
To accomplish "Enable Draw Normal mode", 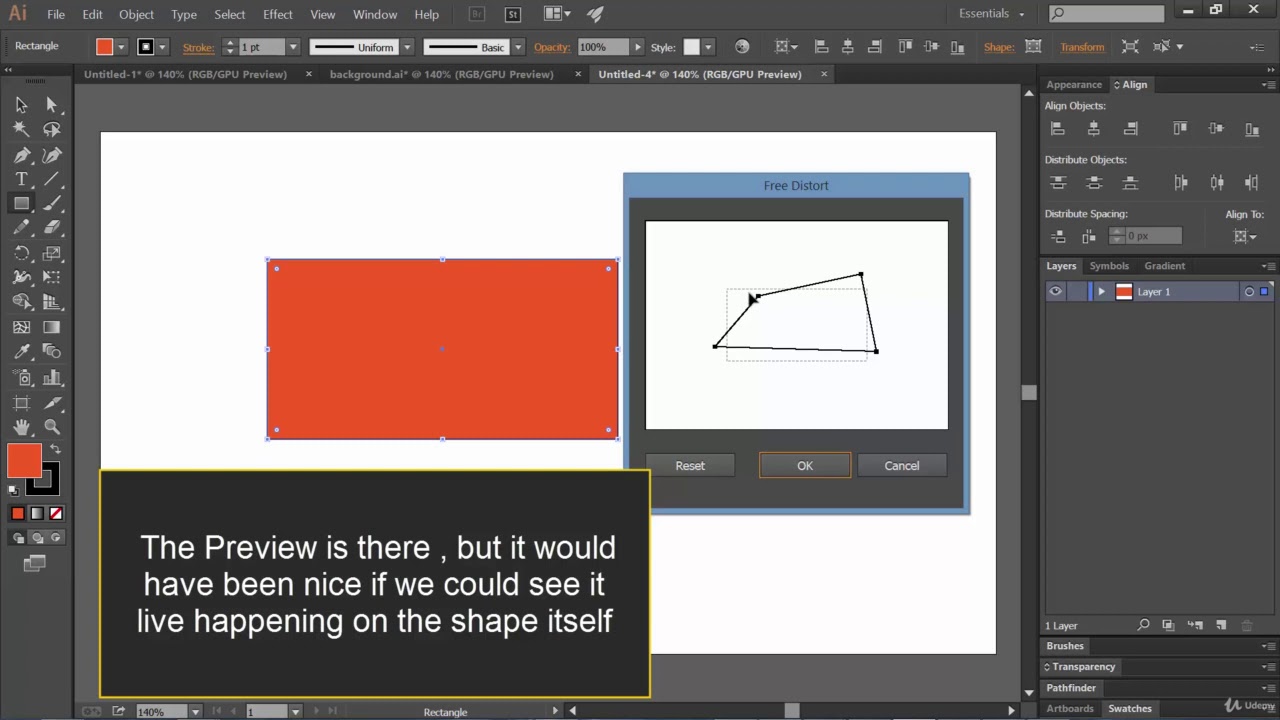I will (x=19, y=538).
